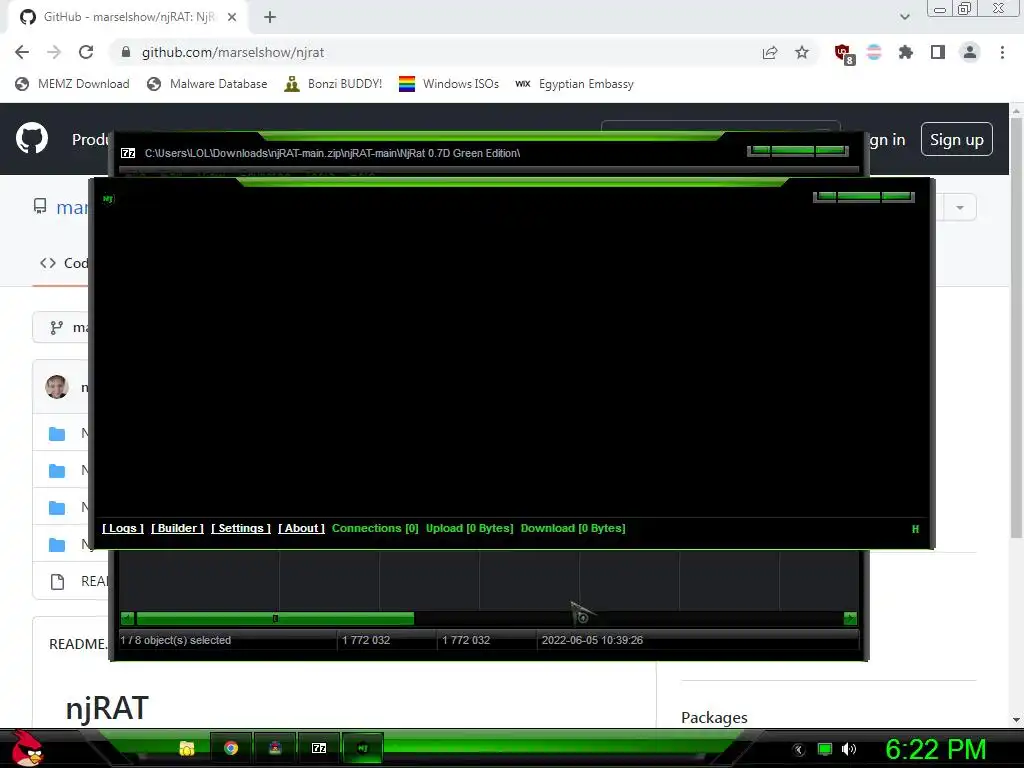Click Connections [0] status text

375,528
